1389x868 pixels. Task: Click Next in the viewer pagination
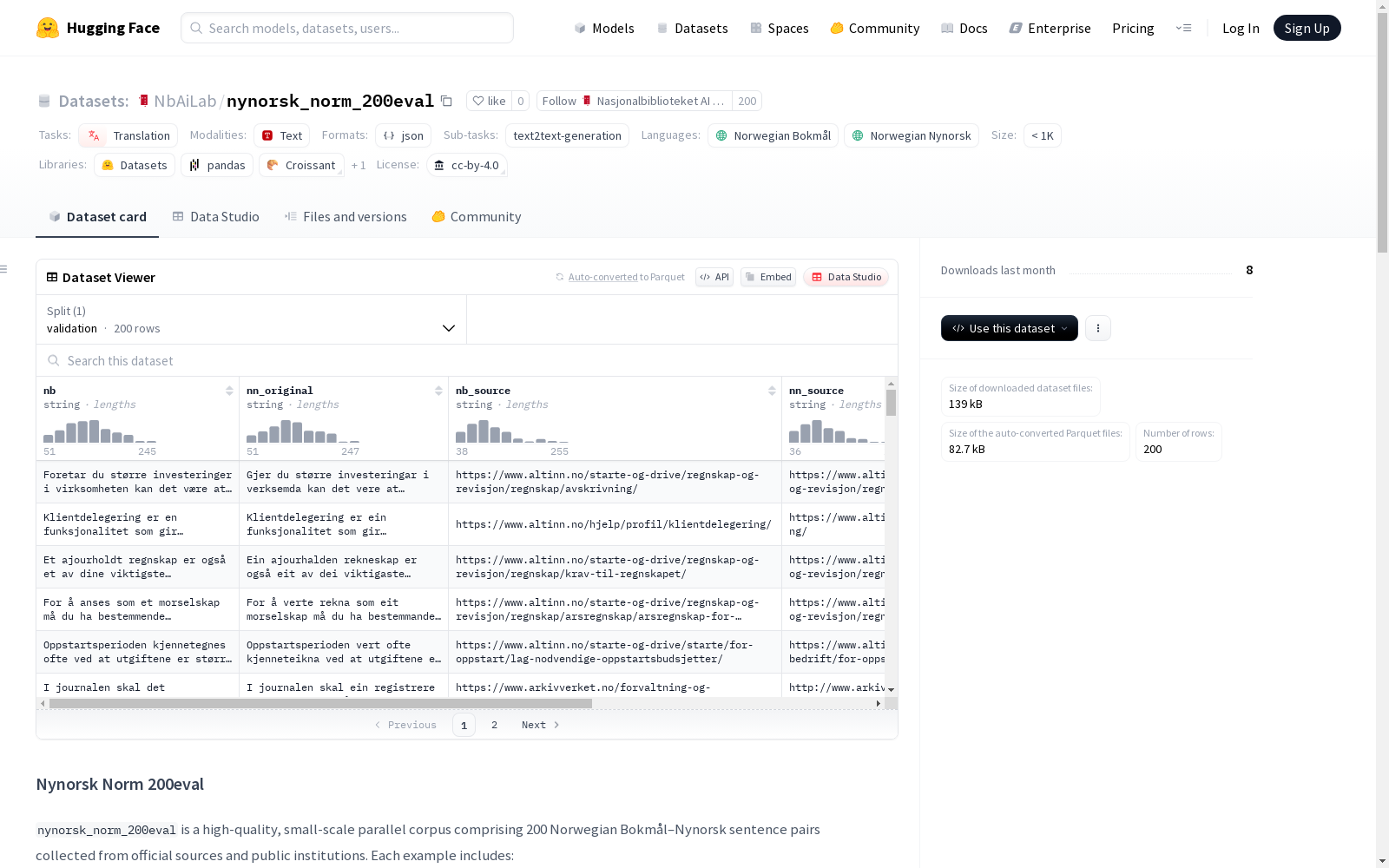[540, 725]
